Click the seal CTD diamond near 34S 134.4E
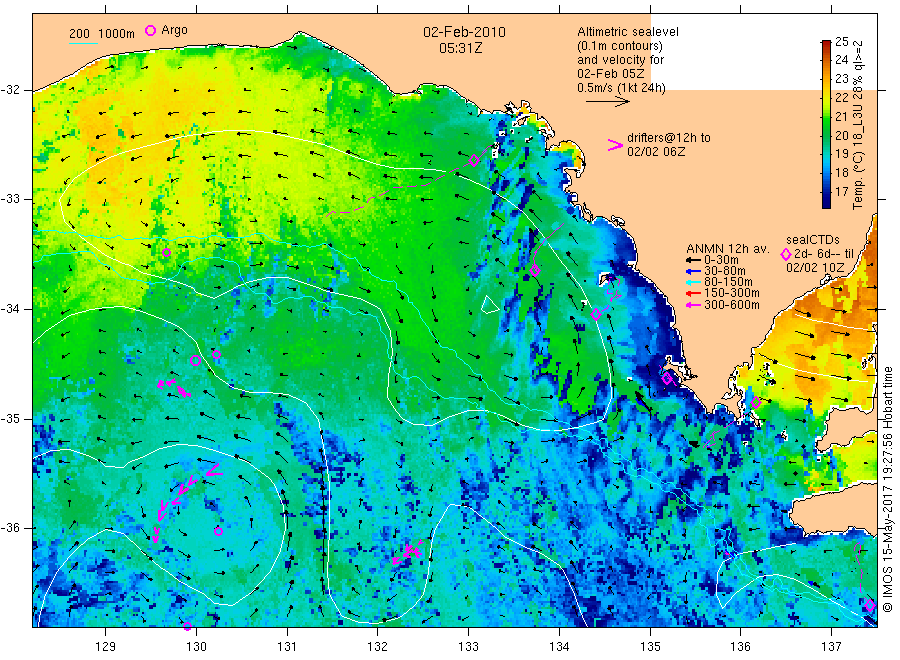 pos(596,314)
